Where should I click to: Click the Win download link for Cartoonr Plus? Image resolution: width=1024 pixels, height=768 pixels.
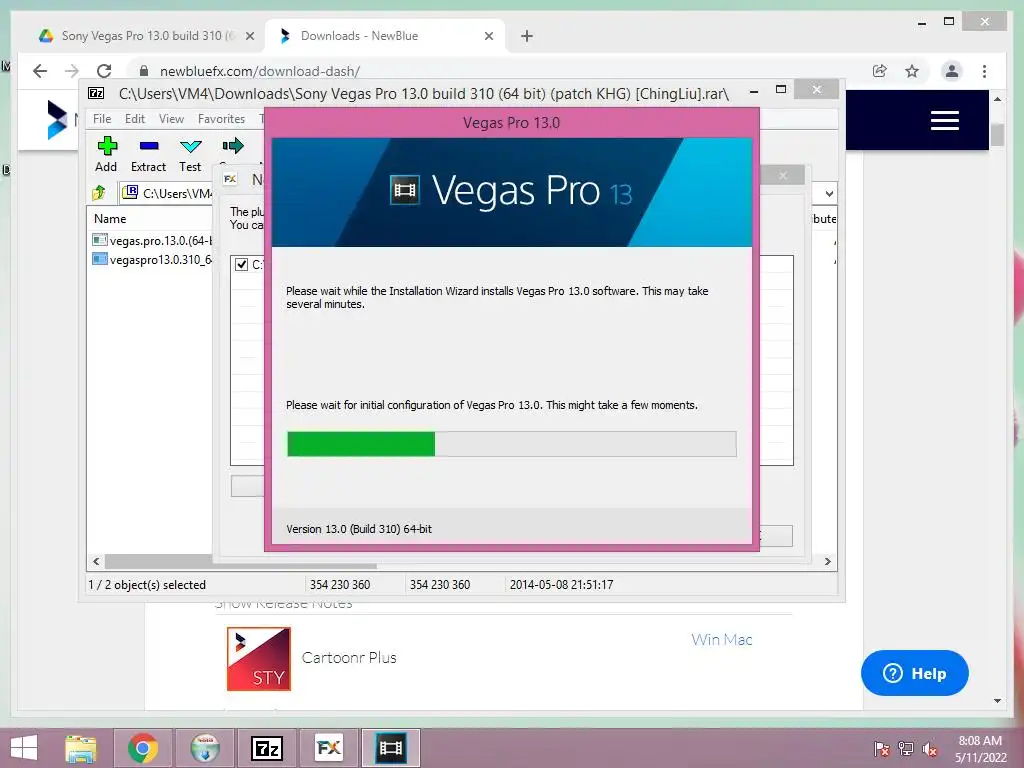click(x=705, y=639)
